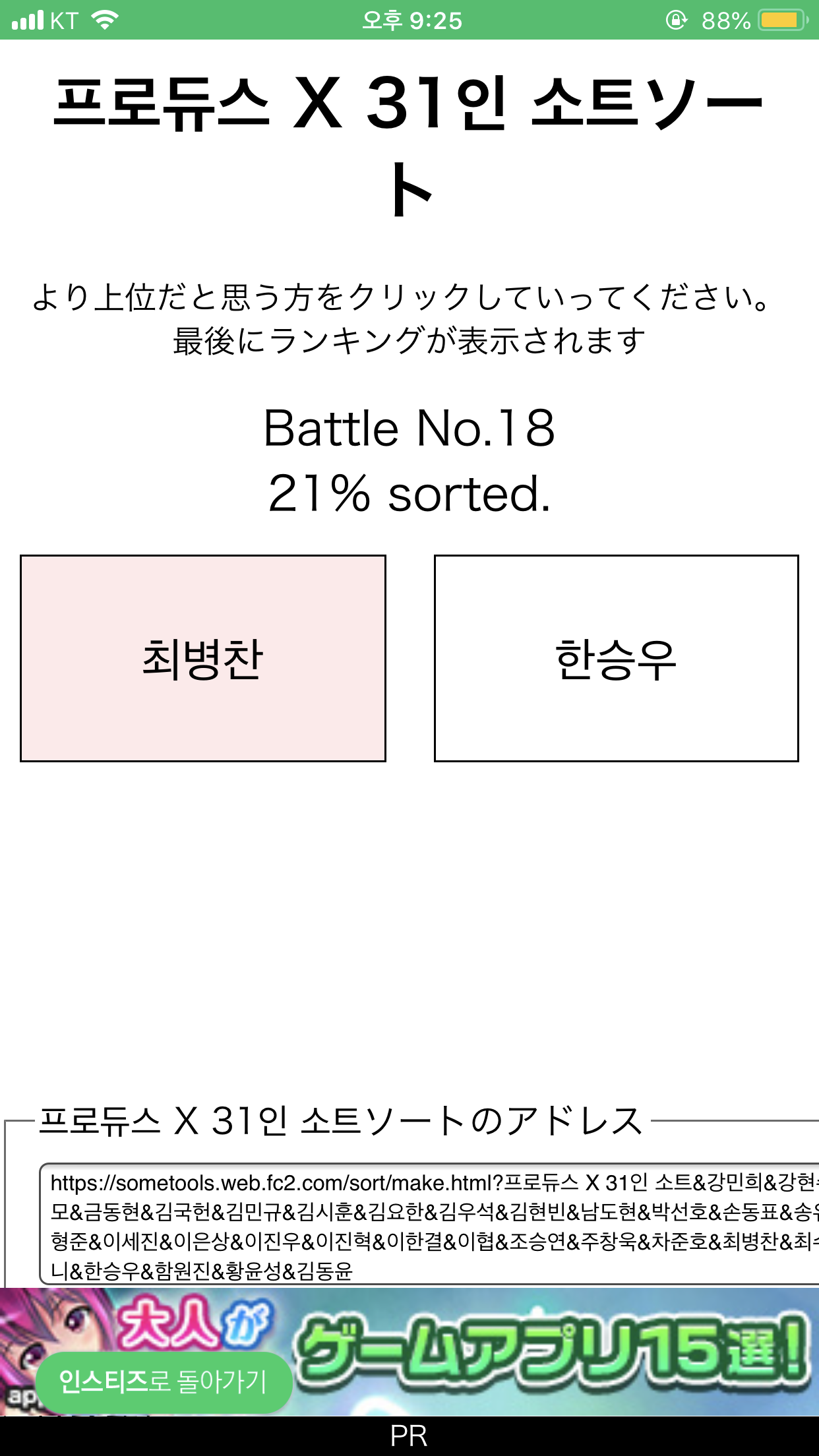This screenshot has width=819, height=1456.
Task: Click inside the sort address URL field
Action: 429,1225
